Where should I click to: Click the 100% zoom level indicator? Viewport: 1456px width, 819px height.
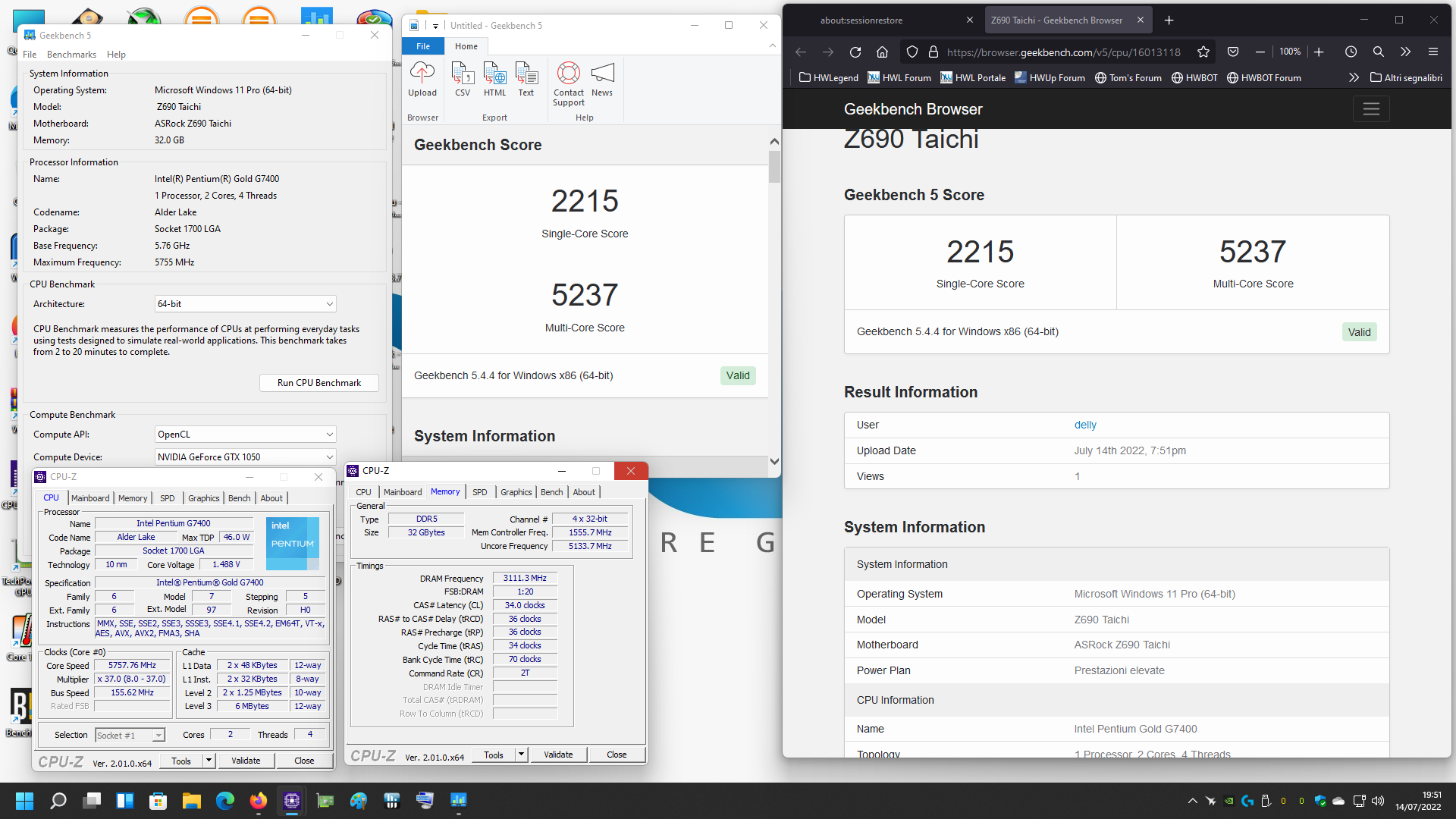1290,52
